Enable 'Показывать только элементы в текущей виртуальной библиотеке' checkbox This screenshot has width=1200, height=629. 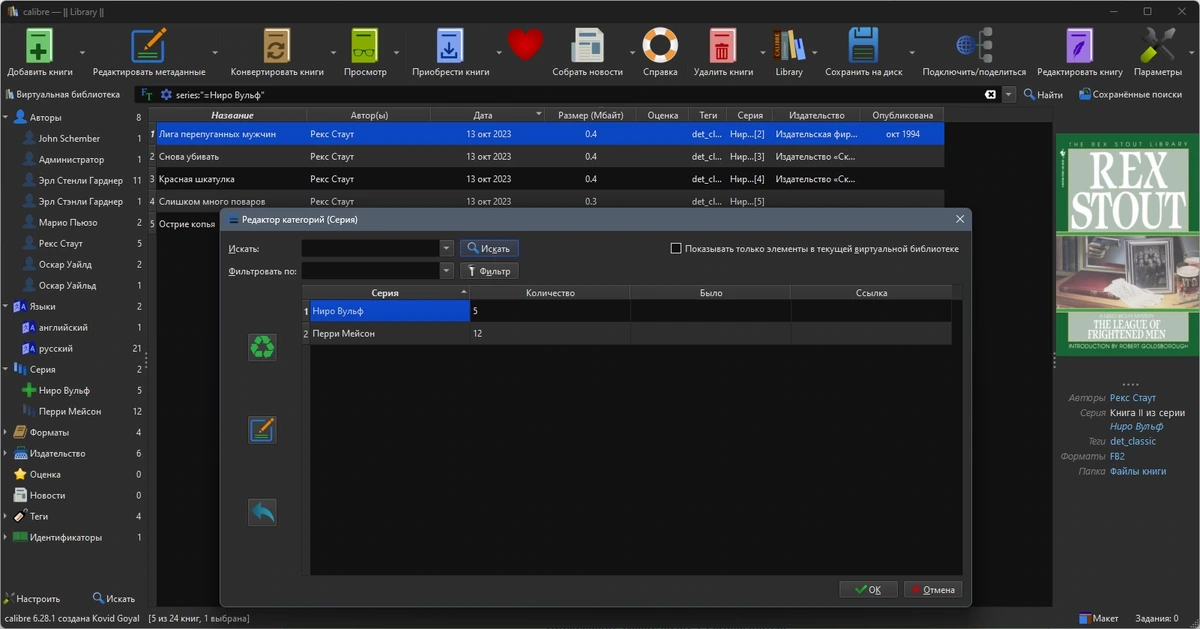coord(676,248)
